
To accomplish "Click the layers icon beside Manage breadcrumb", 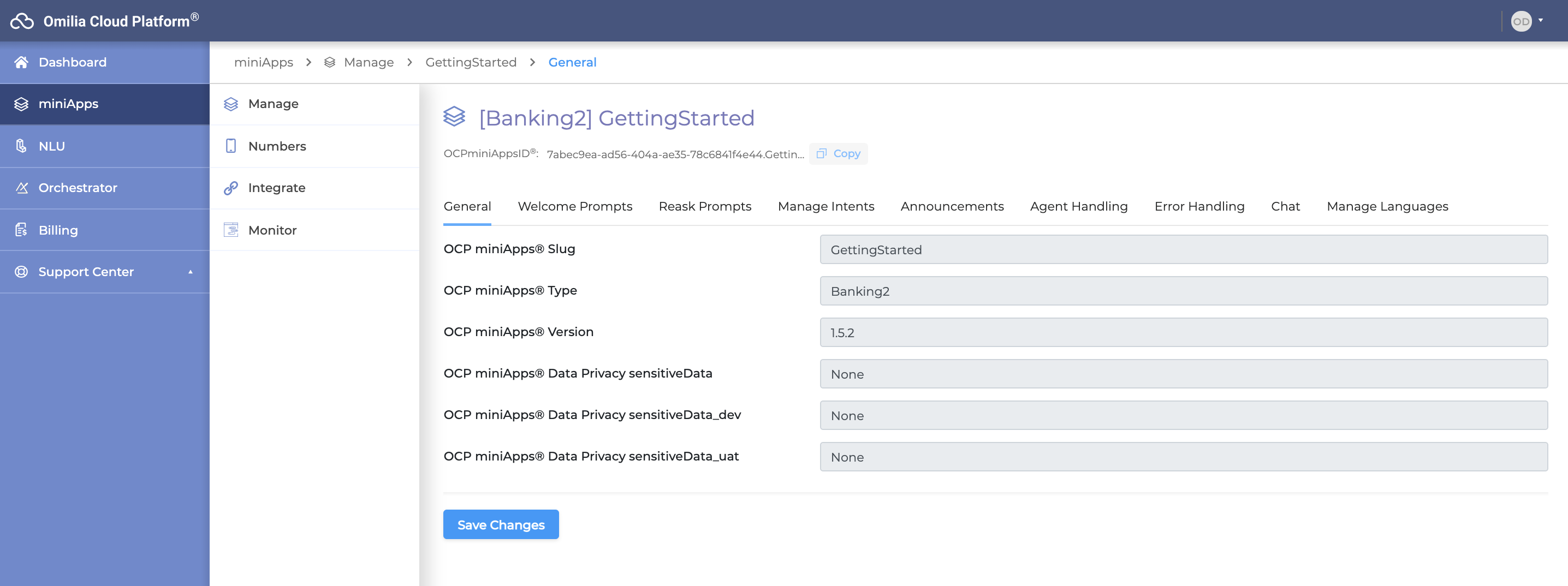I will click(x=329, y=62).
